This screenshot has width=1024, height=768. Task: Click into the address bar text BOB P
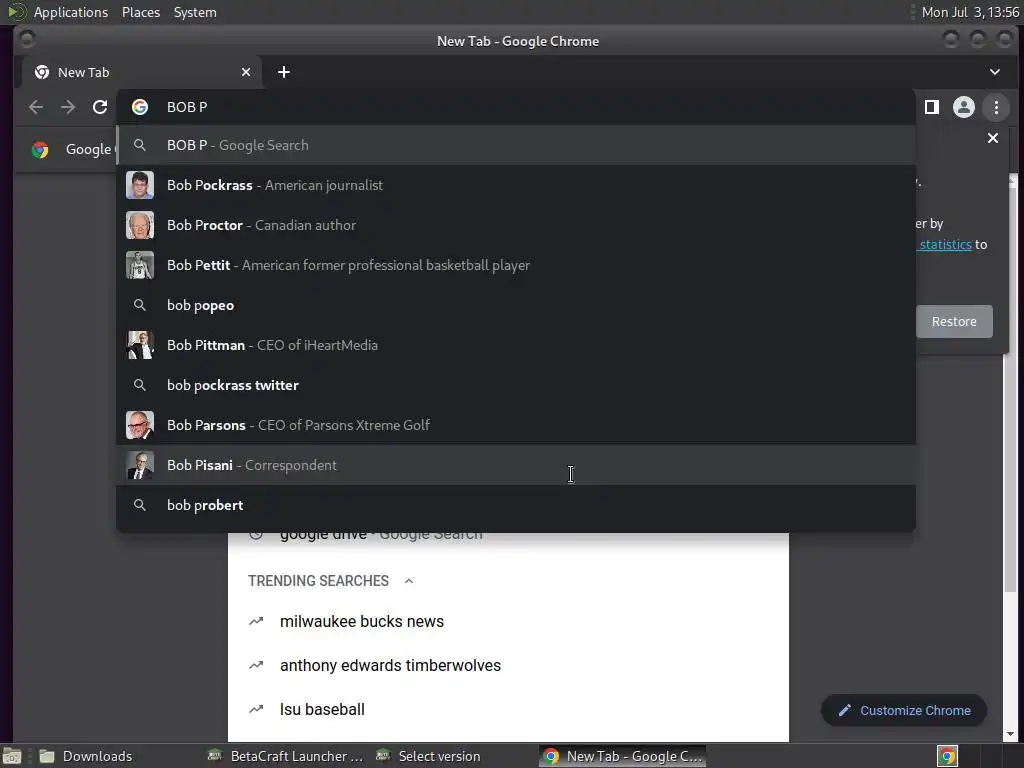[x=187, y=107]
